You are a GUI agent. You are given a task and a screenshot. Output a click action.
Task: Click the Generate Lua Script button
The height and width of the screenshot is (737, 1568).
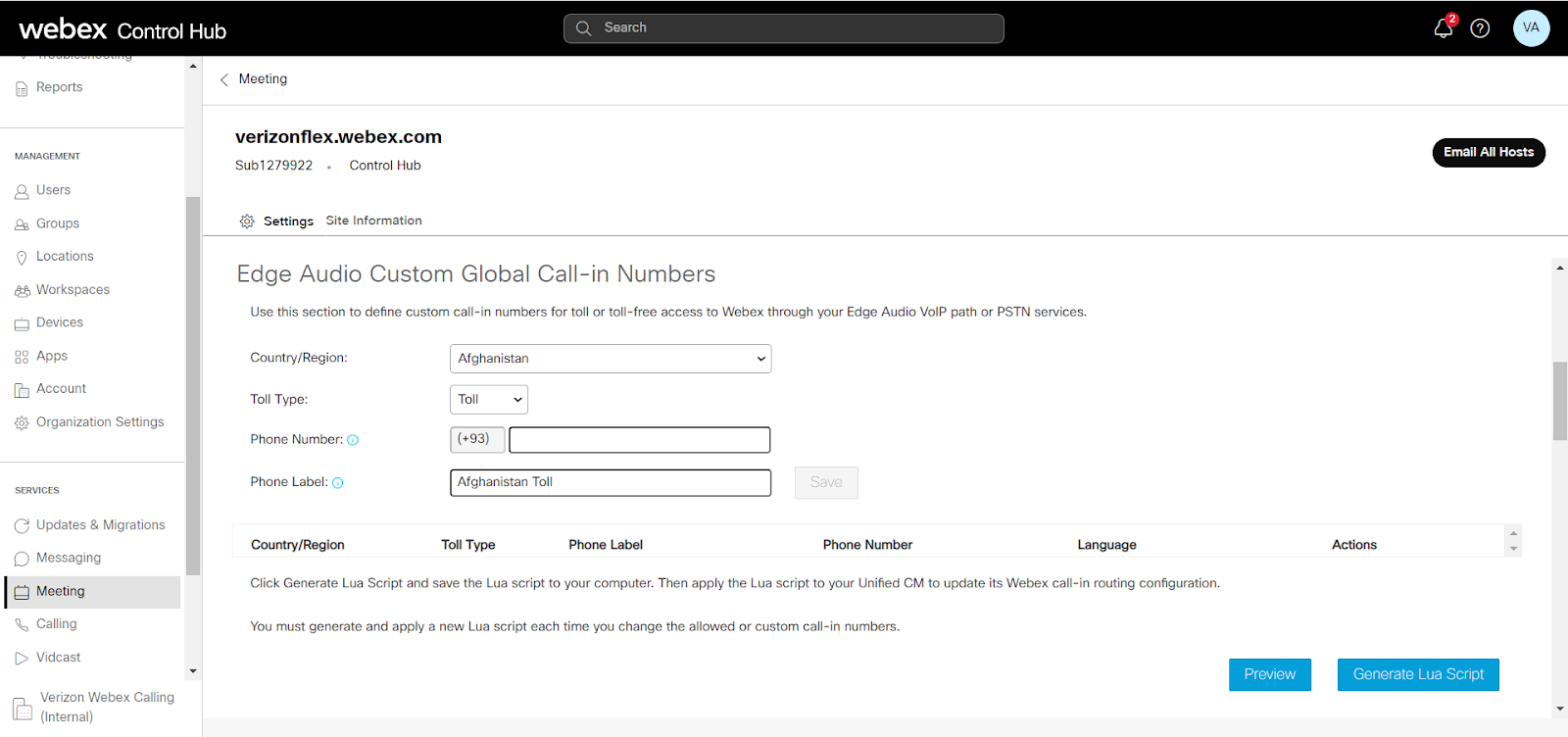click(x=1418, y=674)
